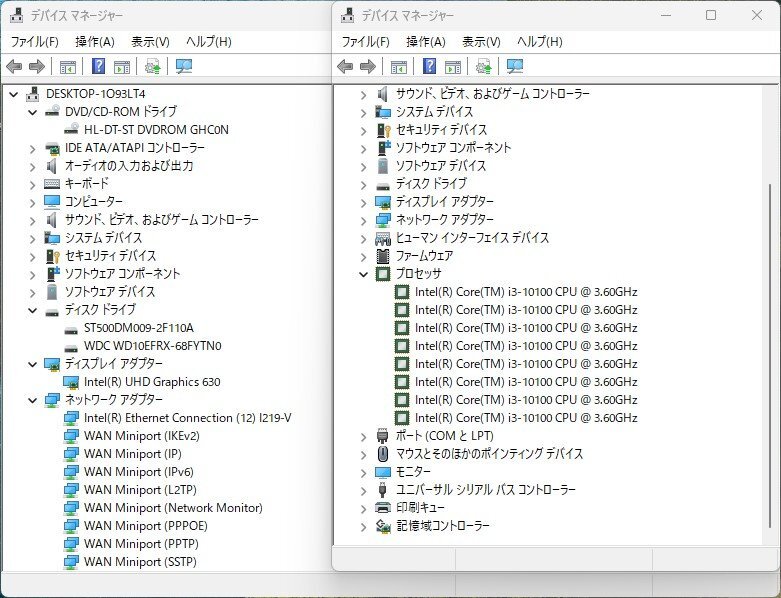Image resolution: width=781 pixels, height=598 pixels.
Task: Collapse the プロセッサ category
Action: click(x=364, y=273)
